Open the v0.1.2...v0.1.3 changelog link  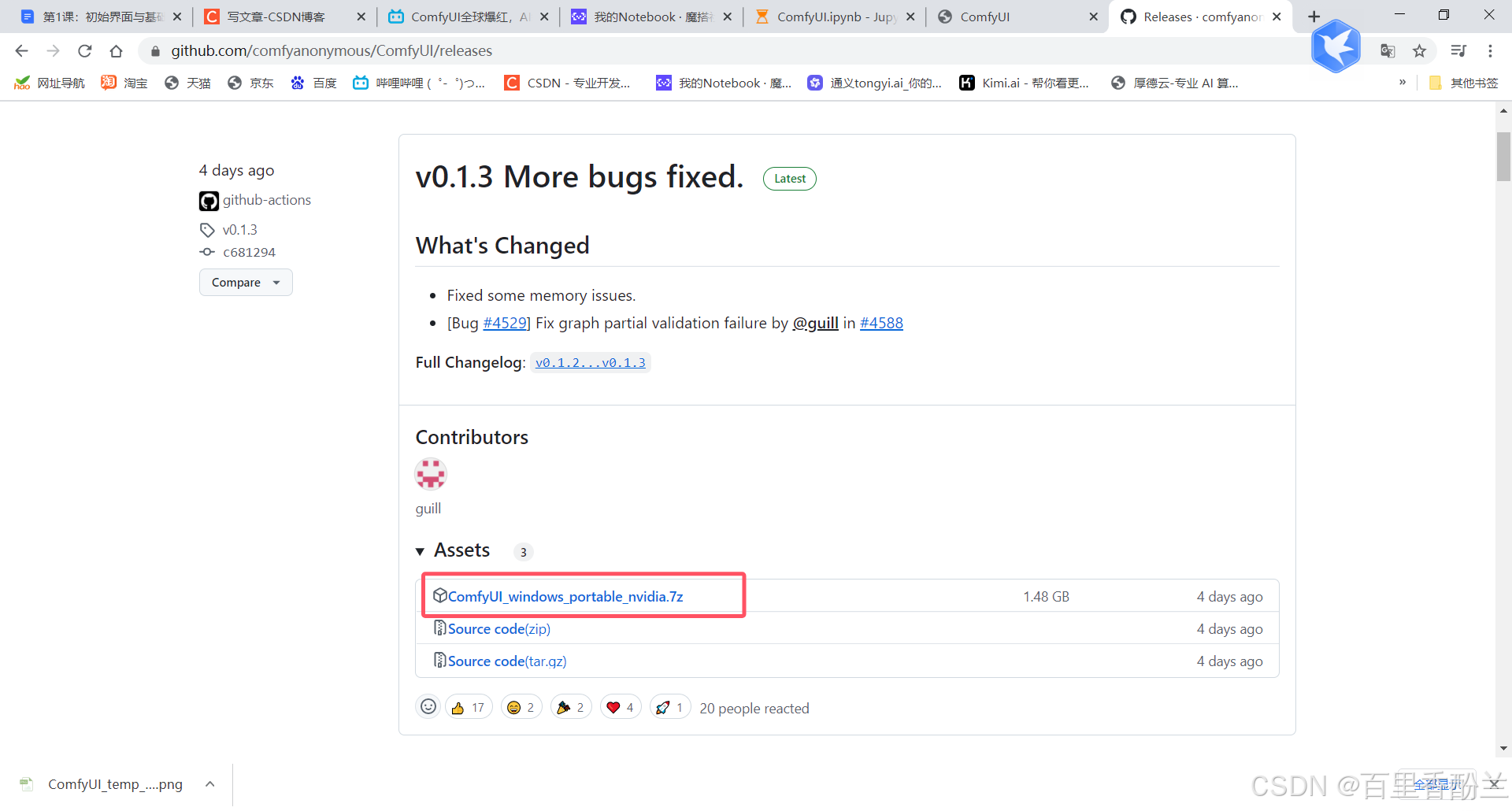coord(591,362)
